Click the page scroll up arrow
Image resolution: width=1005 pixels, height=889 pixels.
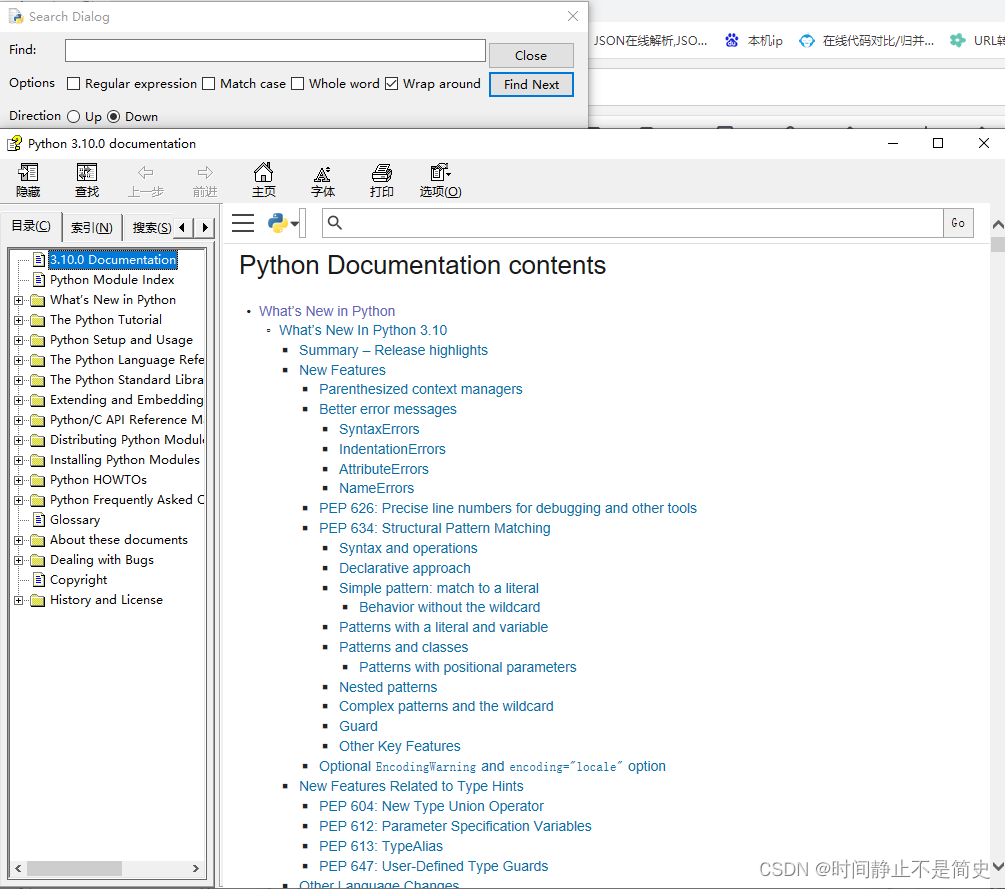click(x=997, y=224)
